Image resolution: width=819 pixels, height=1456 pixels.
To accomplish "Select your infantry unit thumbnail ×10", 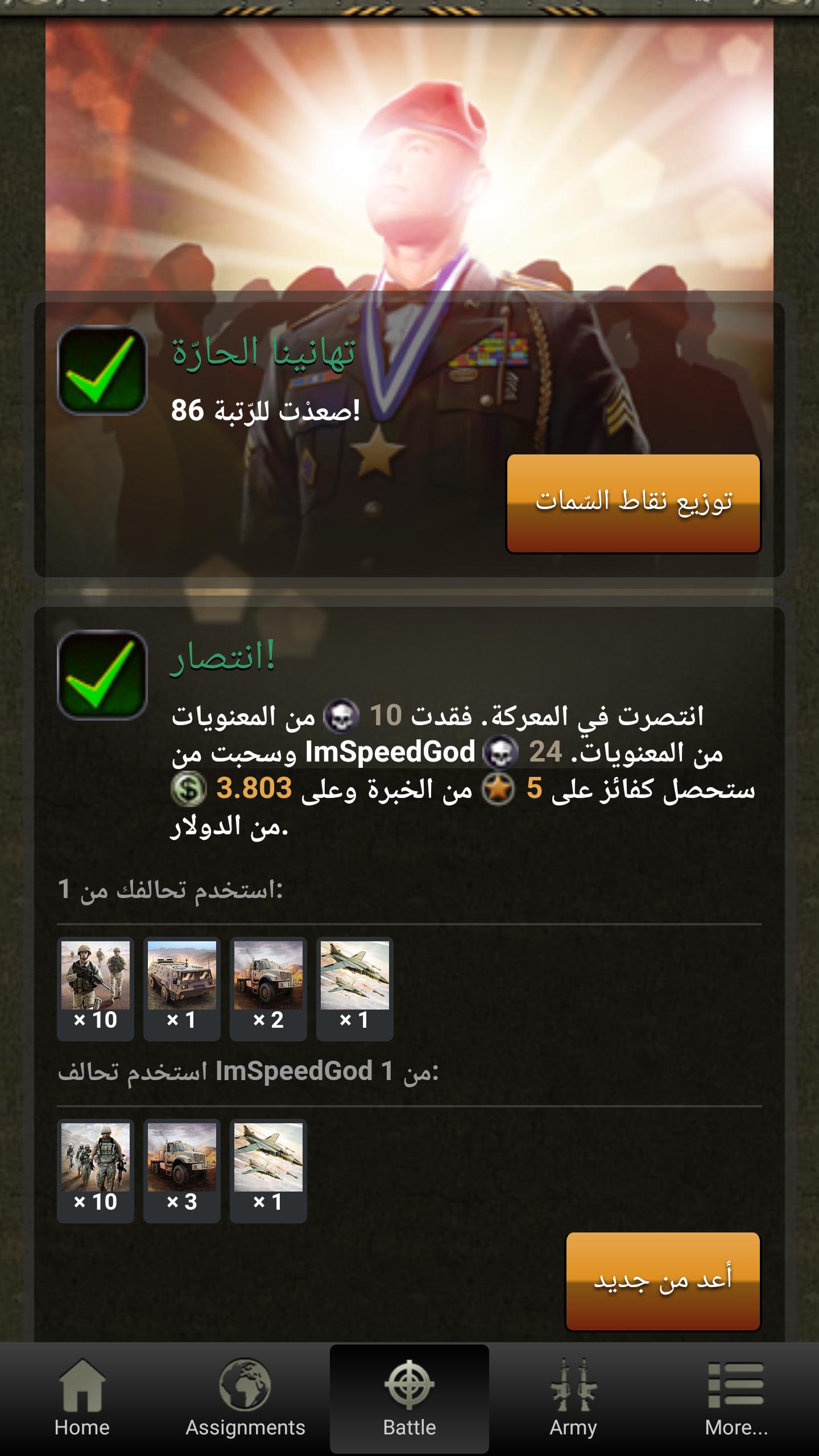I will click(96, 989).
